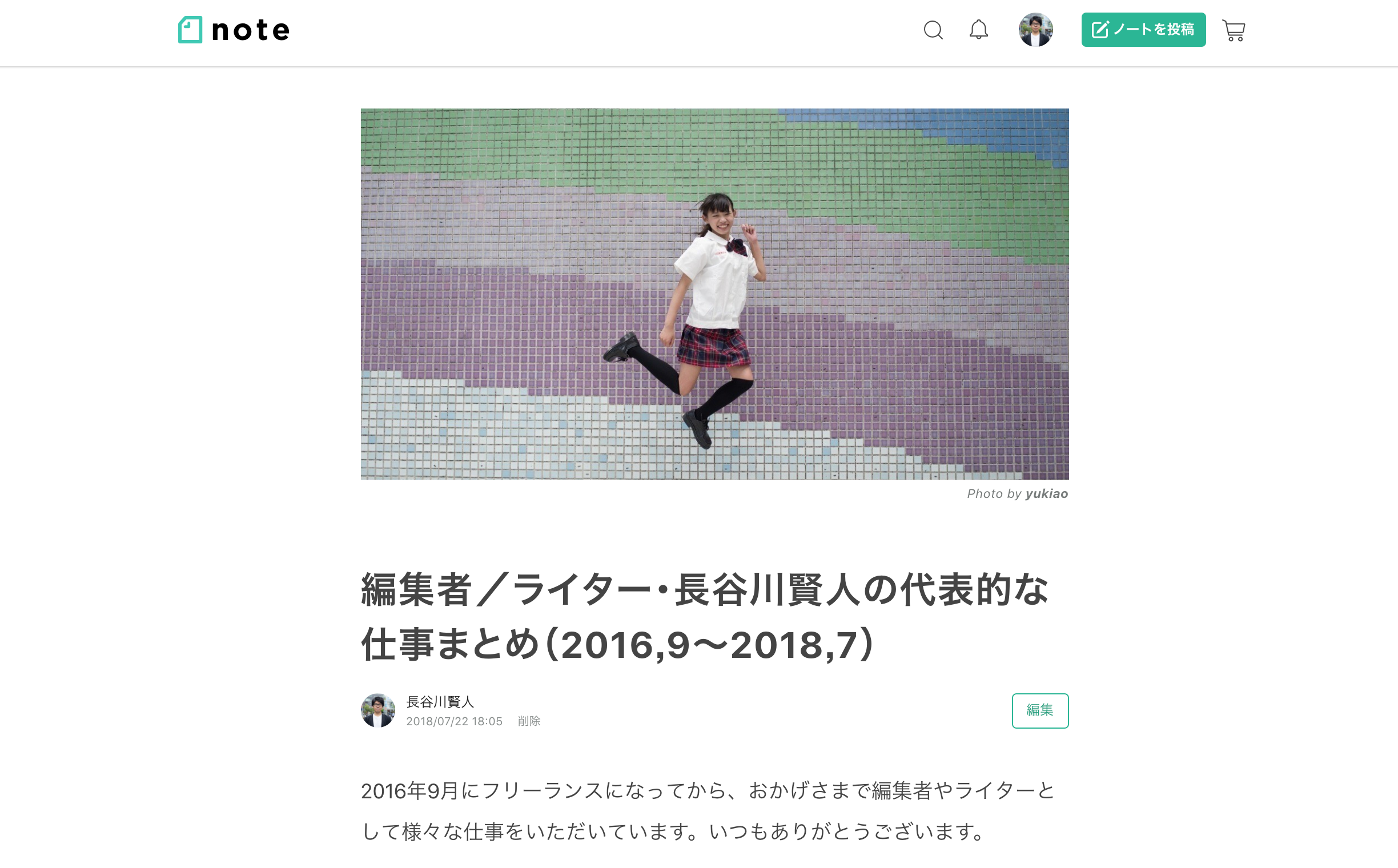Open the shopping cart icon
The height and width of the screenshot is (868, 1398).
(x=1234, y=30)
